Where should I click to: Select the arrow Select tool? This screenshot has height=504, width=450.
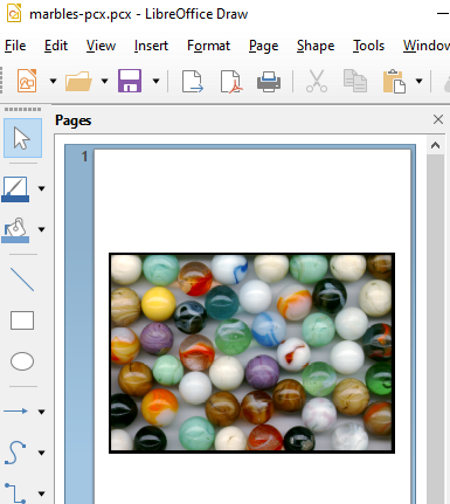22,138
